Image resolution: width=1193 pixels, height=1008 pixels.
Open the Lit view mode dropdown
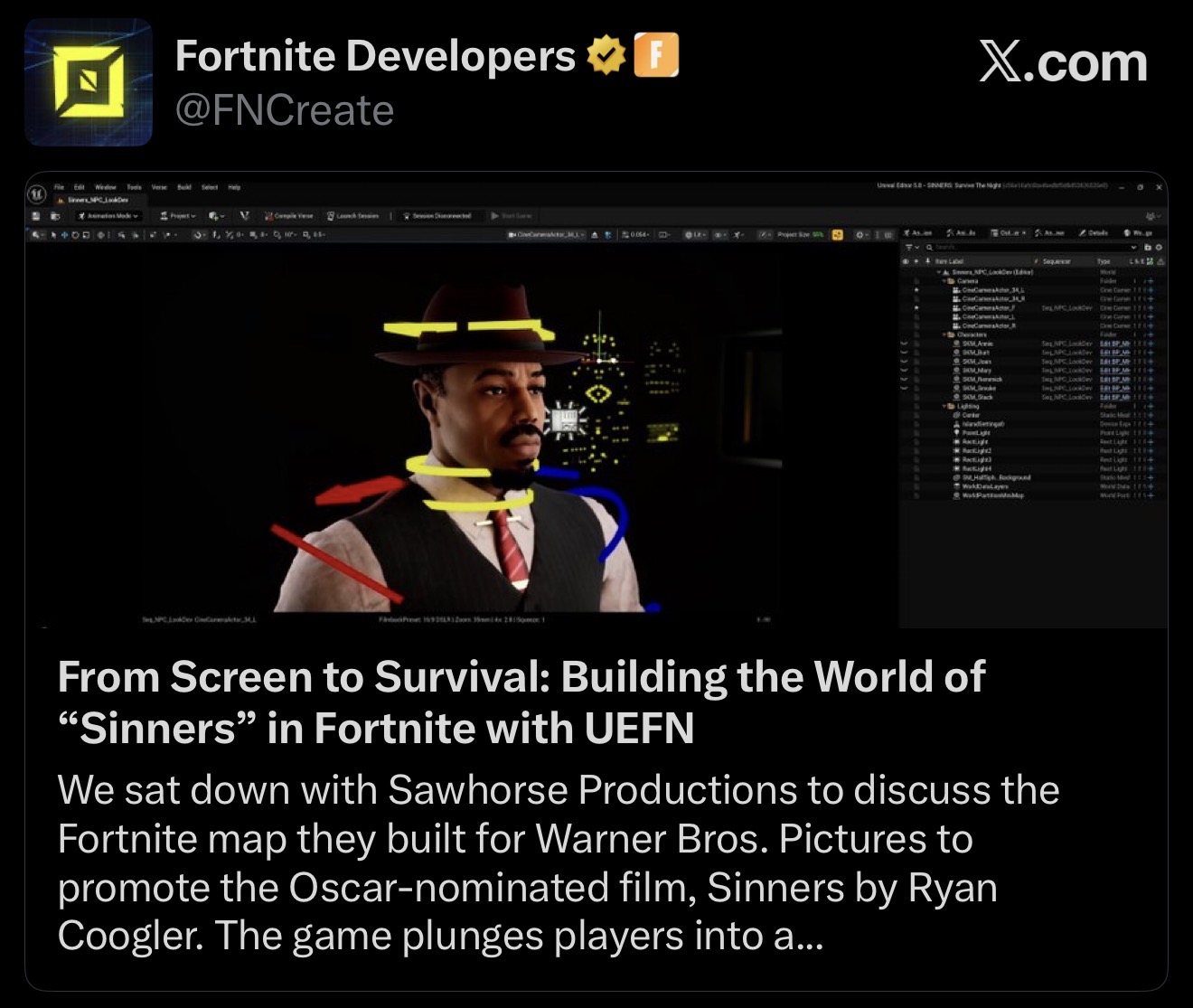[x=695, y=235]
